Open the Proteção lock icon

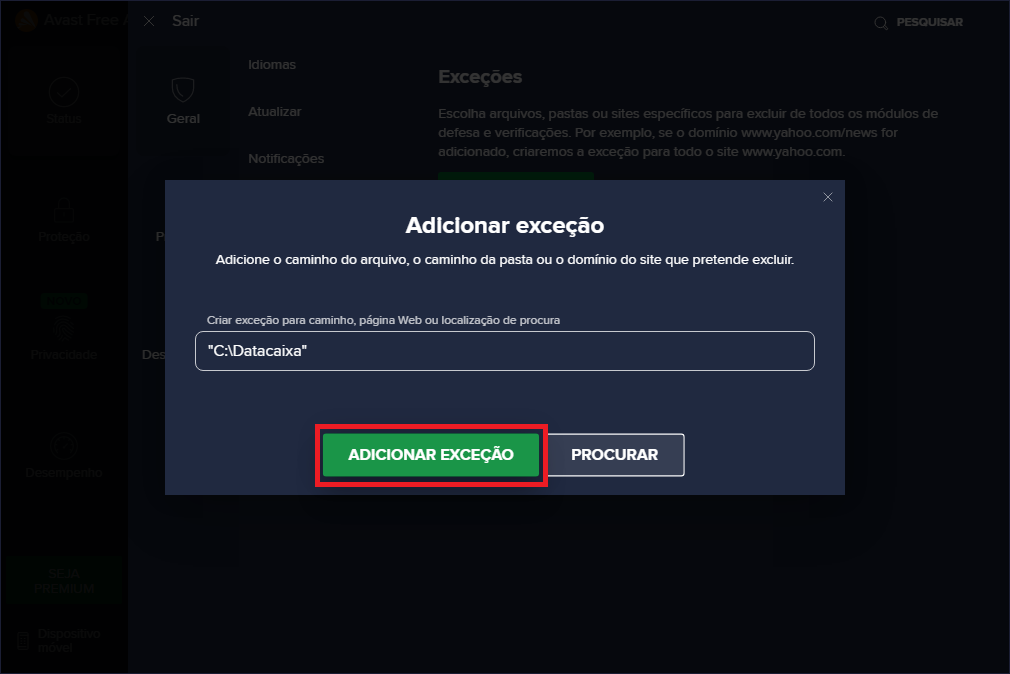64,210
